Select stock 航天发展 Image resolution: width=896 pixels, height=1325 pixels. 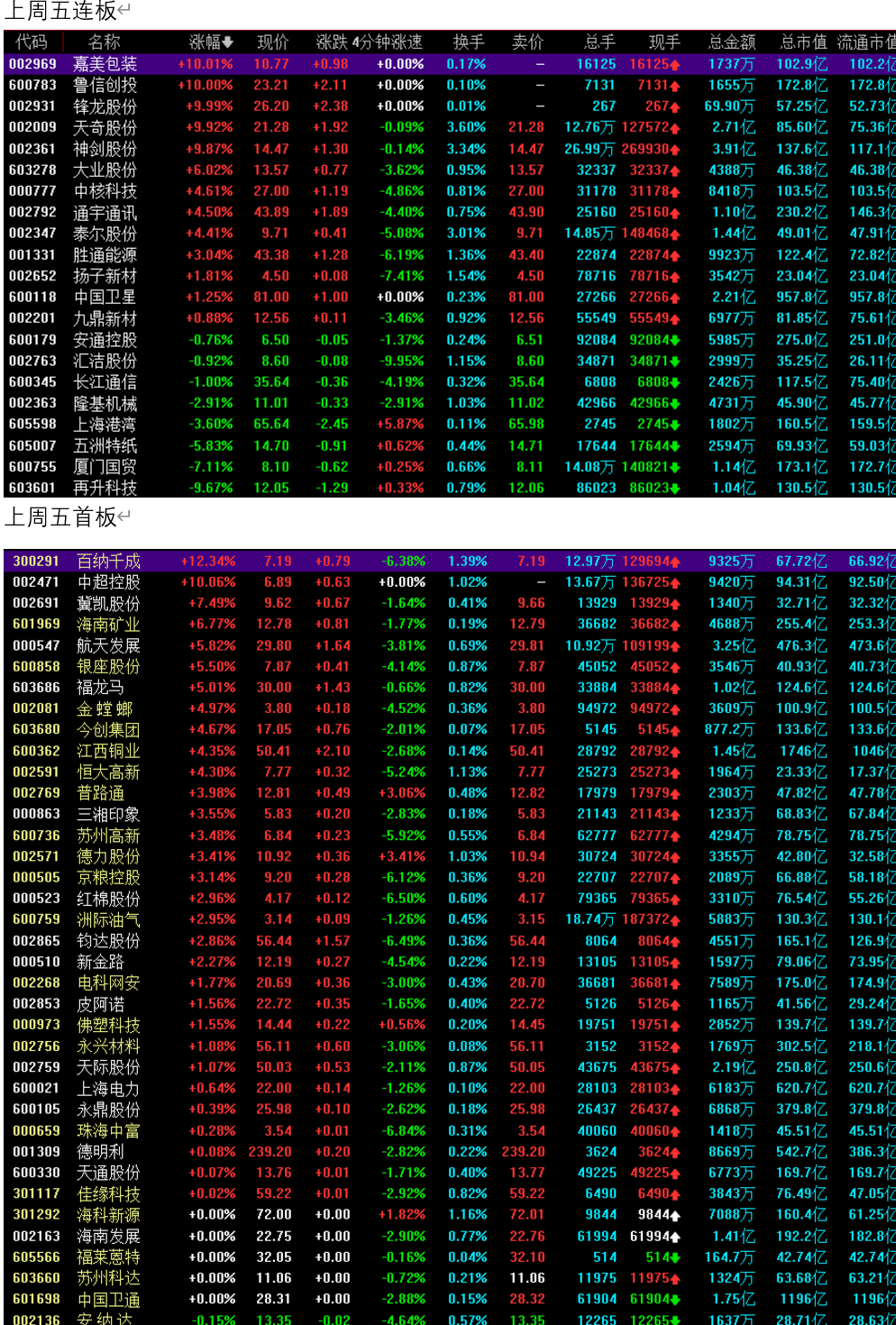(109, 645)
